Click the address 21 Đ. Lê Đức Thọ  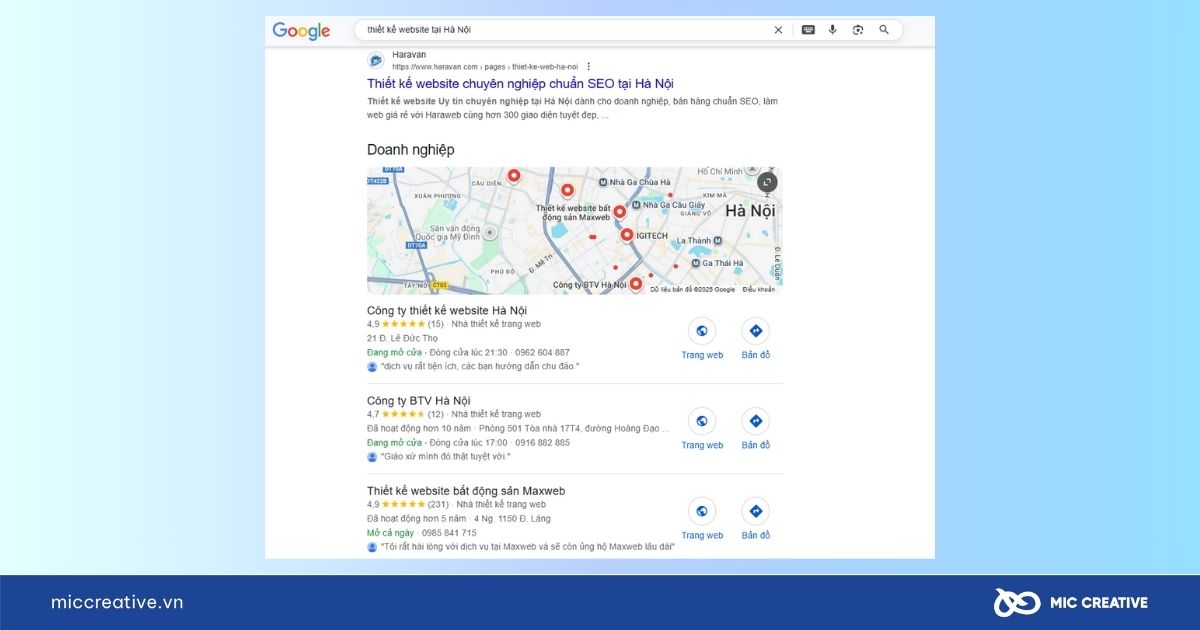tap(402, 338)
